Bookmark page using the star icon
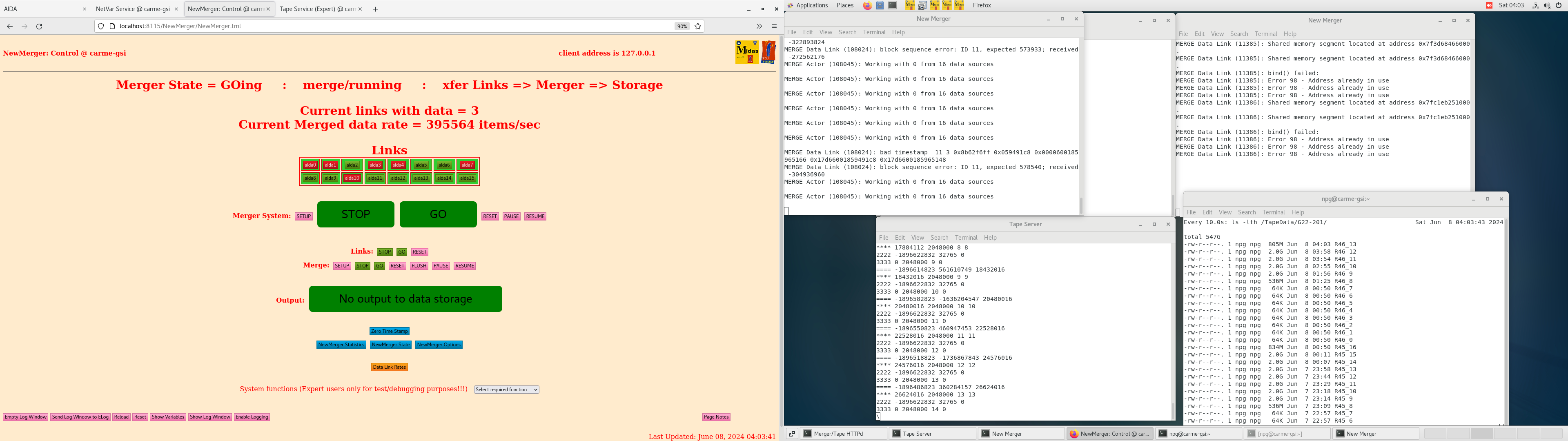1568x441 pixels. tap(697, 26)
